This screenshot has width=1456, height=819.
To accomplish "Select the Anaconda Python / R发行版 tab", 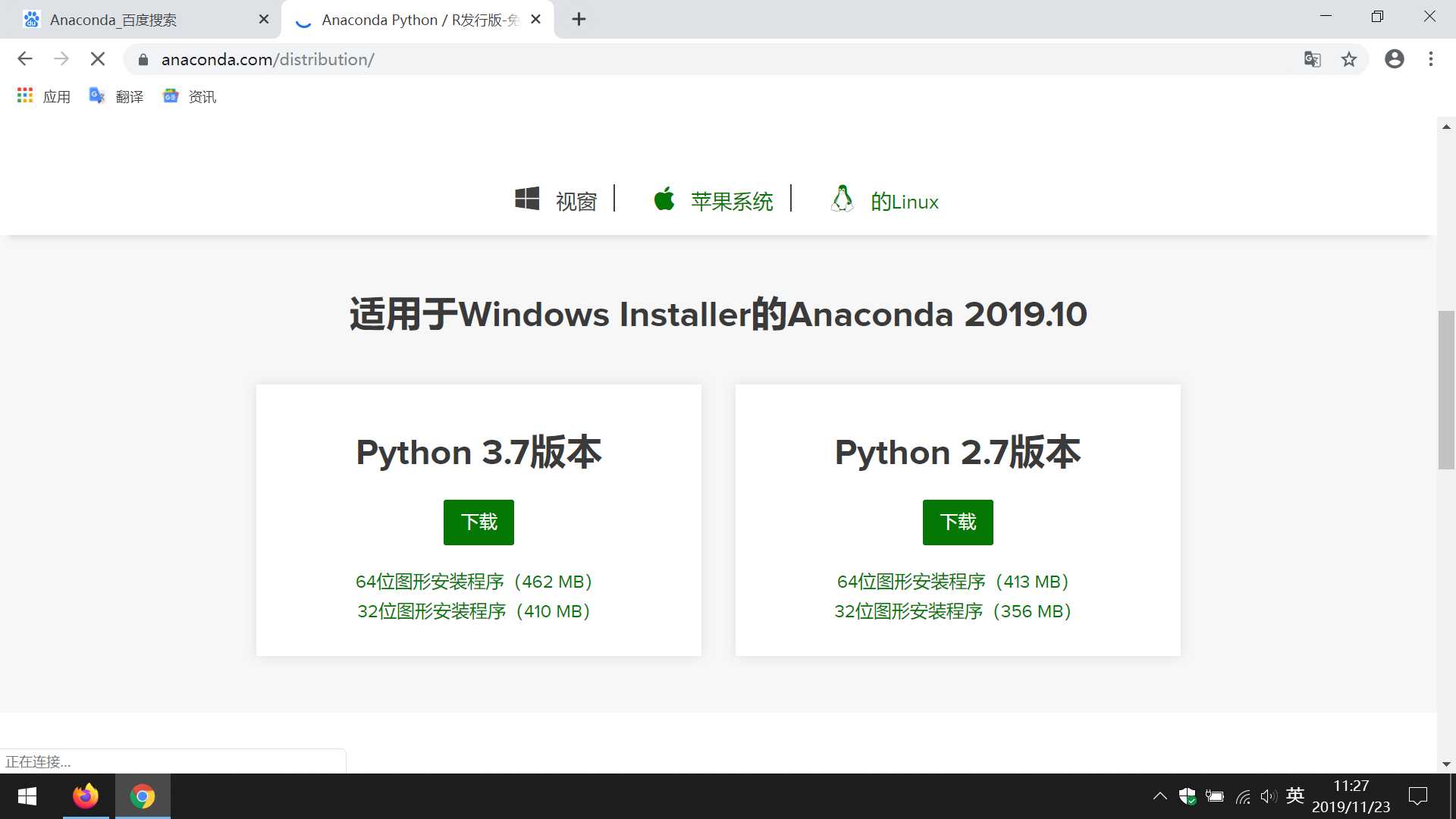I will tap(418, 20).
